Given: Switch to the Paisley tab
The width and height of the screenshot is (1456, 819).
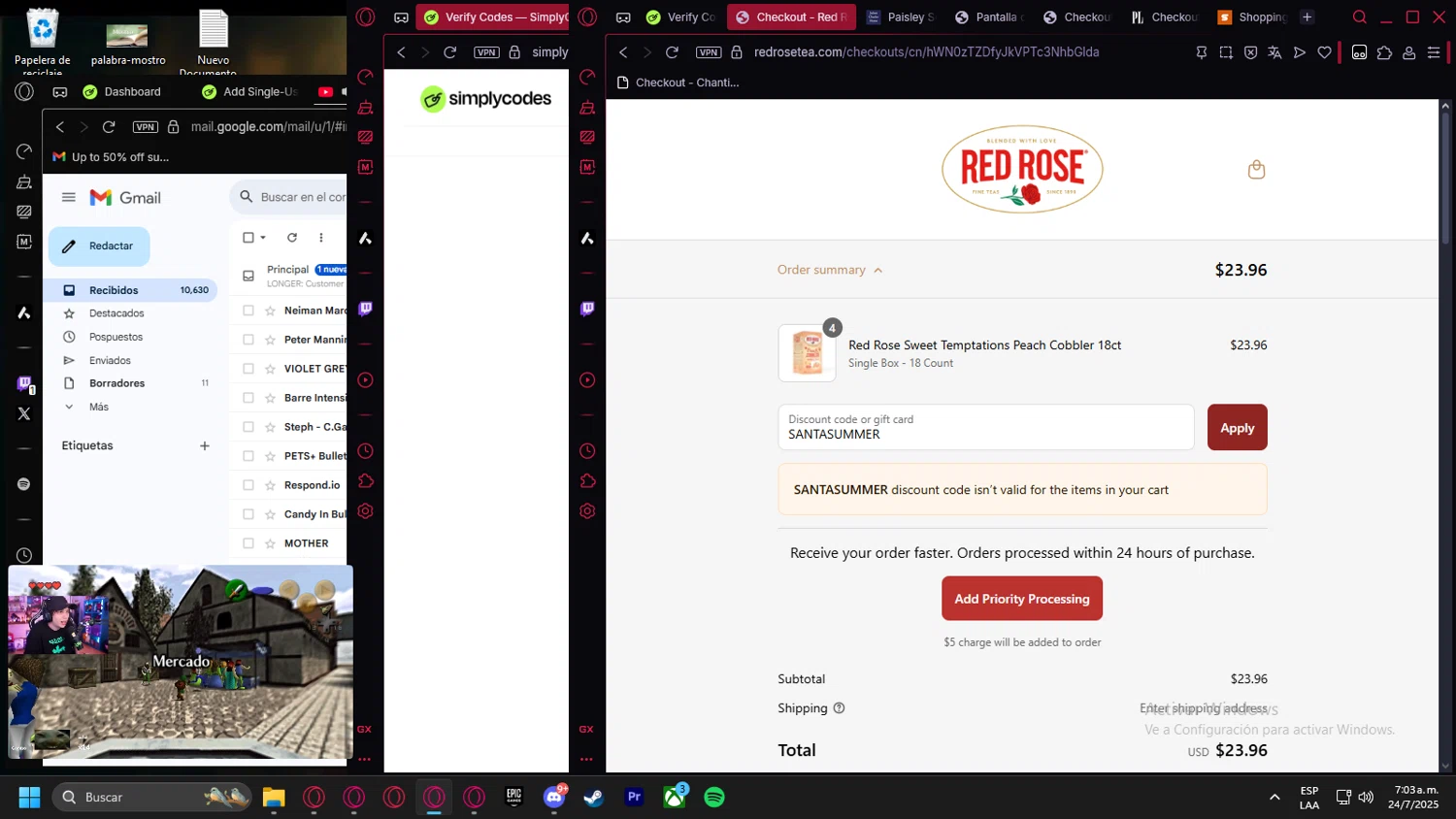Looking at the screenshot, I should click(901, 16).
